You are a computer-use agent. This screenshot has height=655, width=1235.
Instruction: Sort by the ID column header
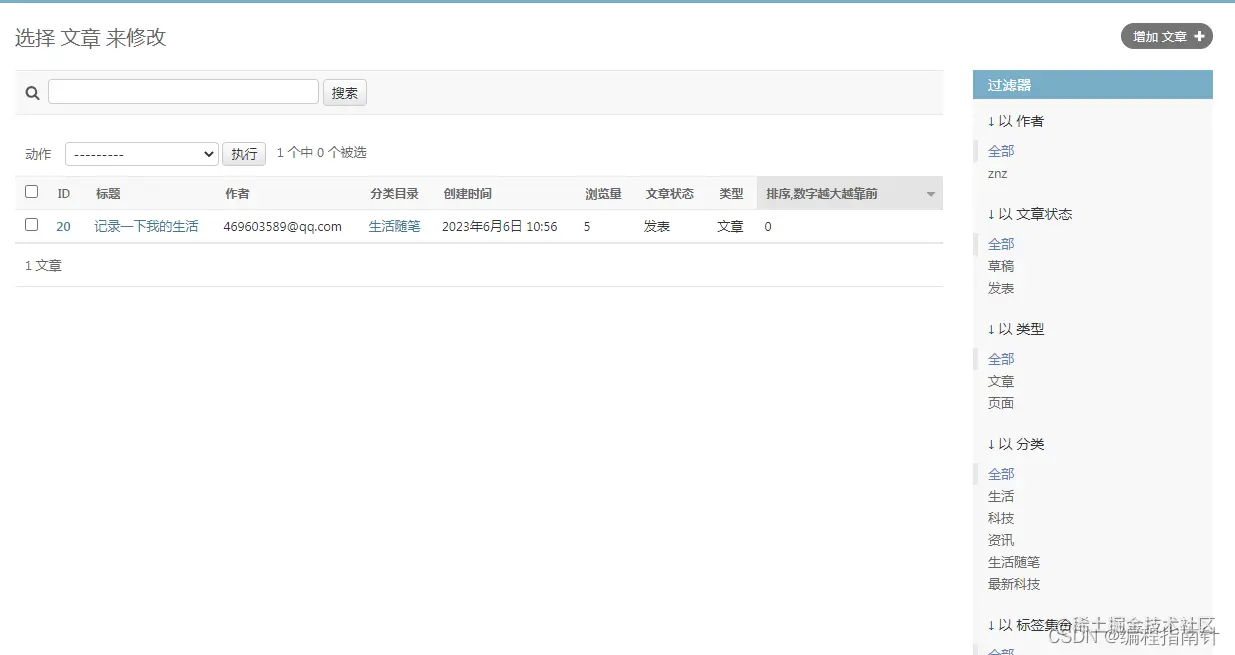tap(63, 194)
